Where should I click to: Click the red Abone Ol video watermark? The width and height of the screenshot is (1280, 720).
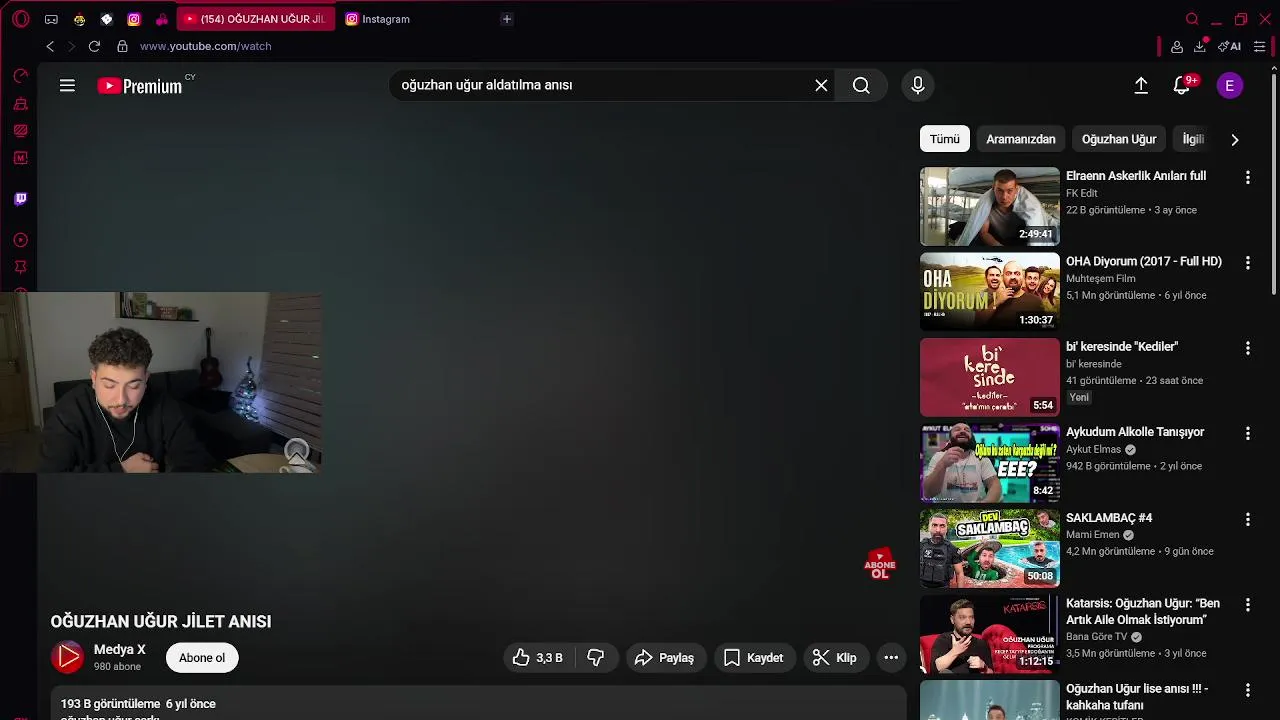[880, 565]
